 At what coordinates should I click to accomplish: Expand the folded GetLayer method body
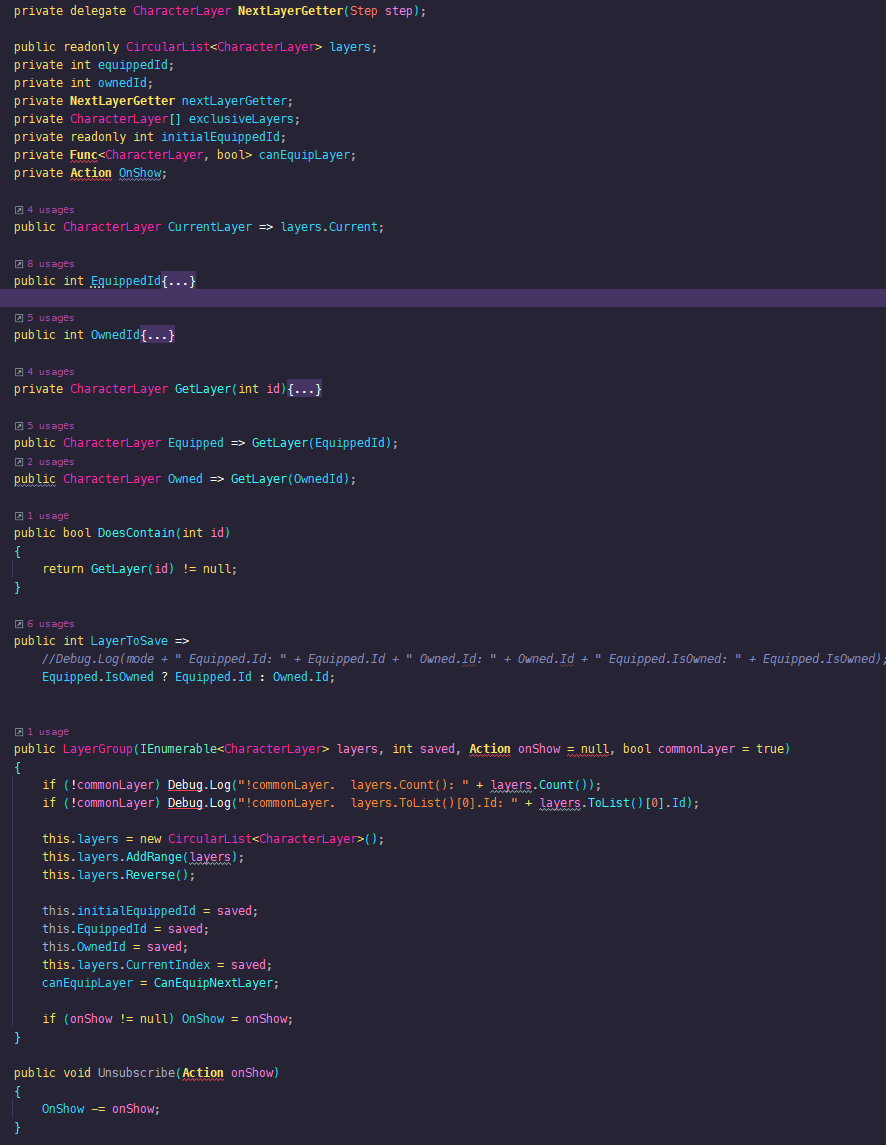(305, 389)
